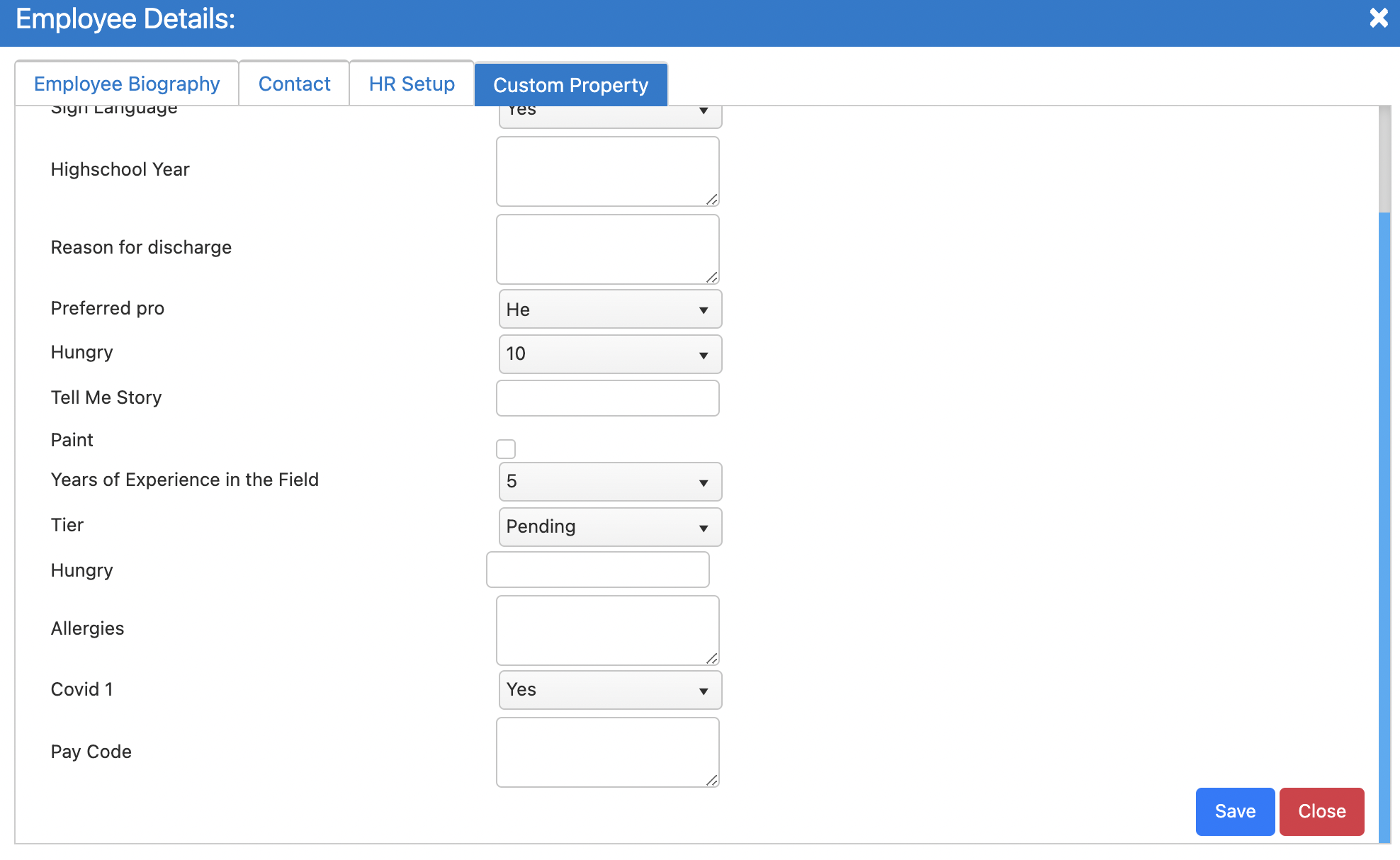Close the Employee Details dialog with X
Viewport: 1400px width, 860px height.
[x=1378, y=18]
